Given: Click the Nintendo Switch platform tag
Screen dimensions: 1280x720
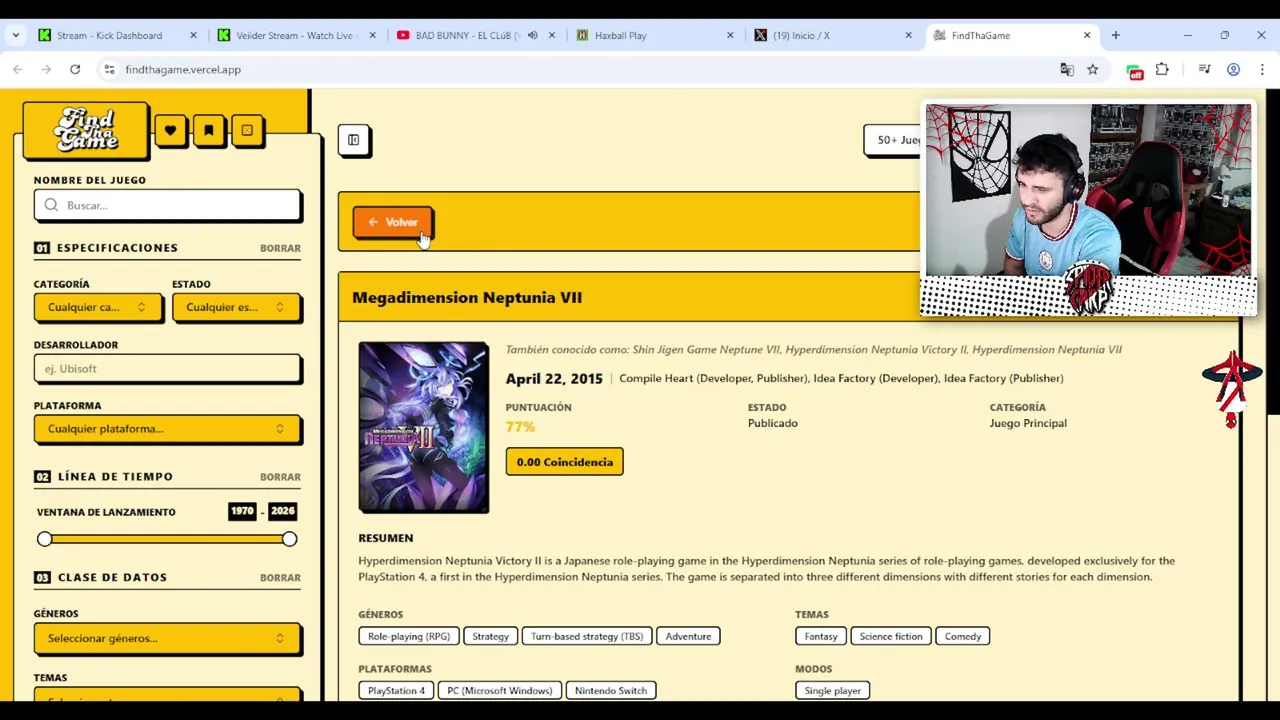Looking at the screenshot, I should [610, 690].
